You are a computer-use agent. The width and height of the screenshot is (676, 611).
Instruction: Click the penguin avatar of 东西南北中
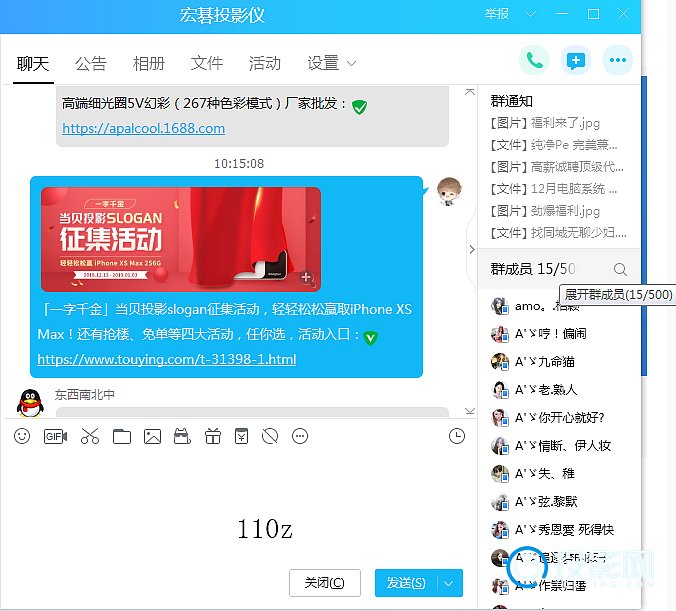tap(30, 403)
